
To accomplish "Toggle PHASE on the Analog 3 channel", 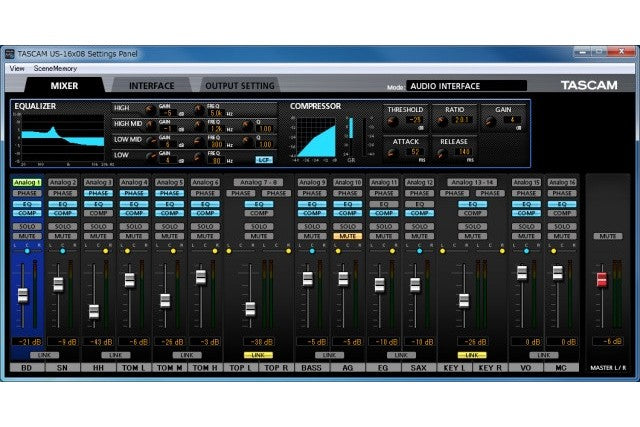I will [x=98, y=193].
